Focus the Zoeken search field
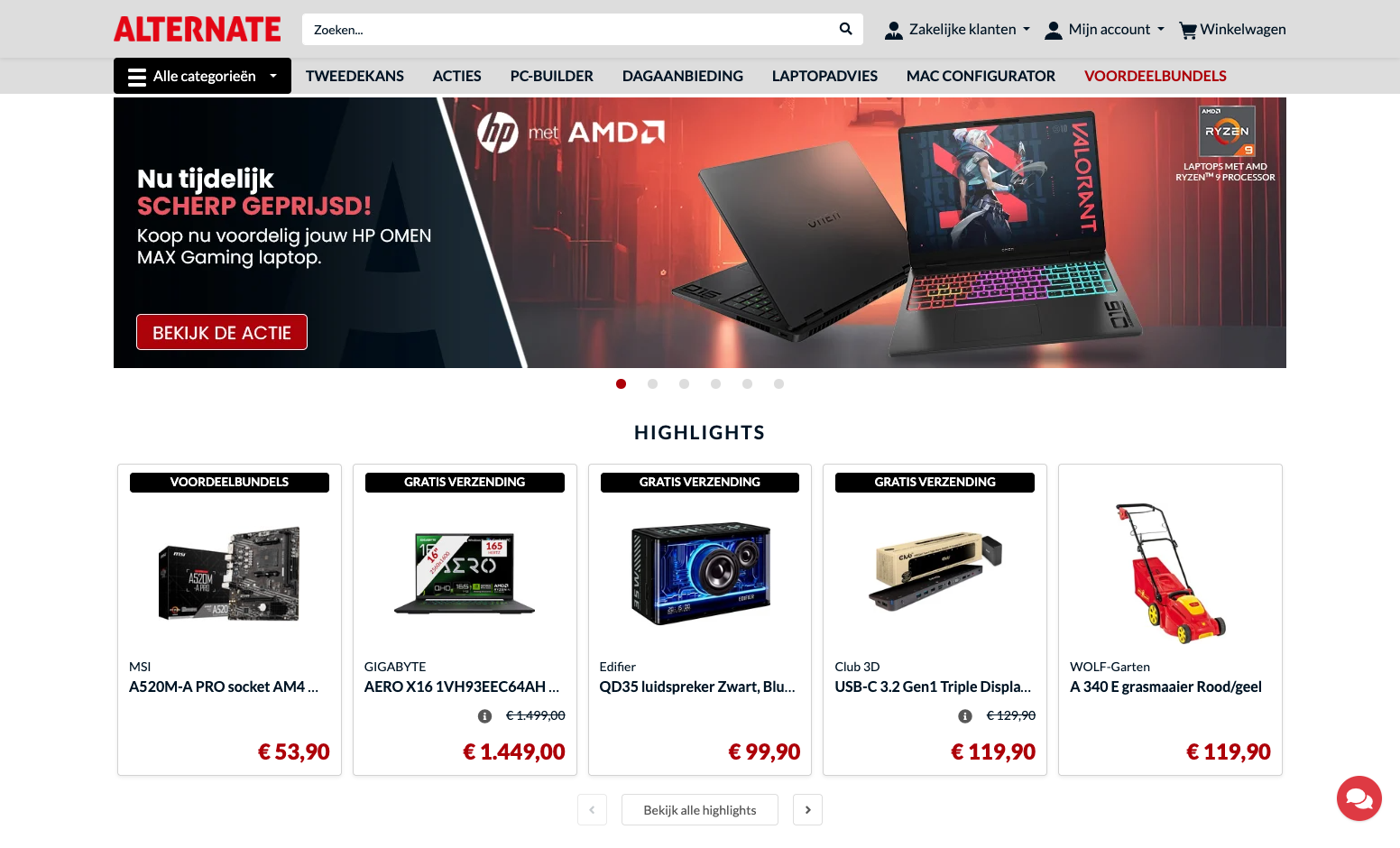 [568, 30]
